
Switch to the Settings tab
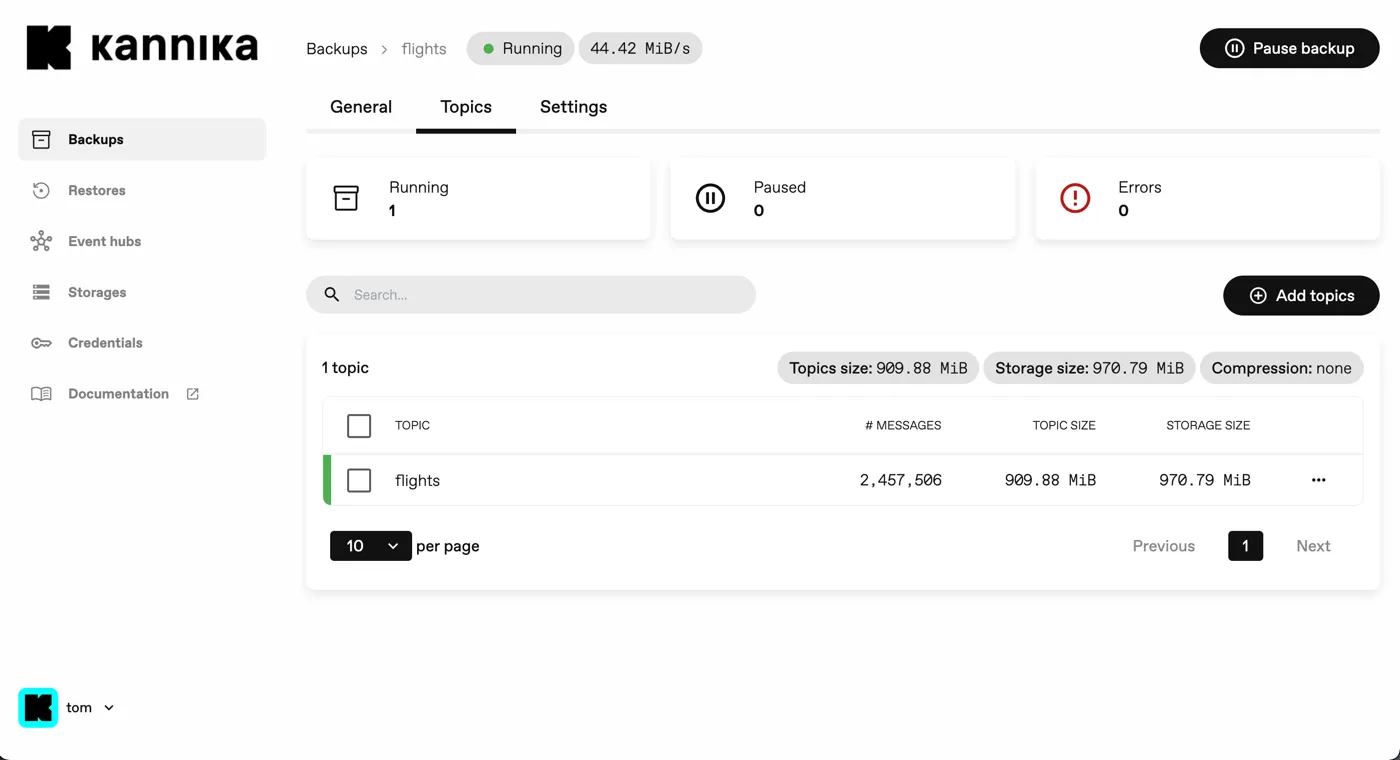tap(573, 107)
